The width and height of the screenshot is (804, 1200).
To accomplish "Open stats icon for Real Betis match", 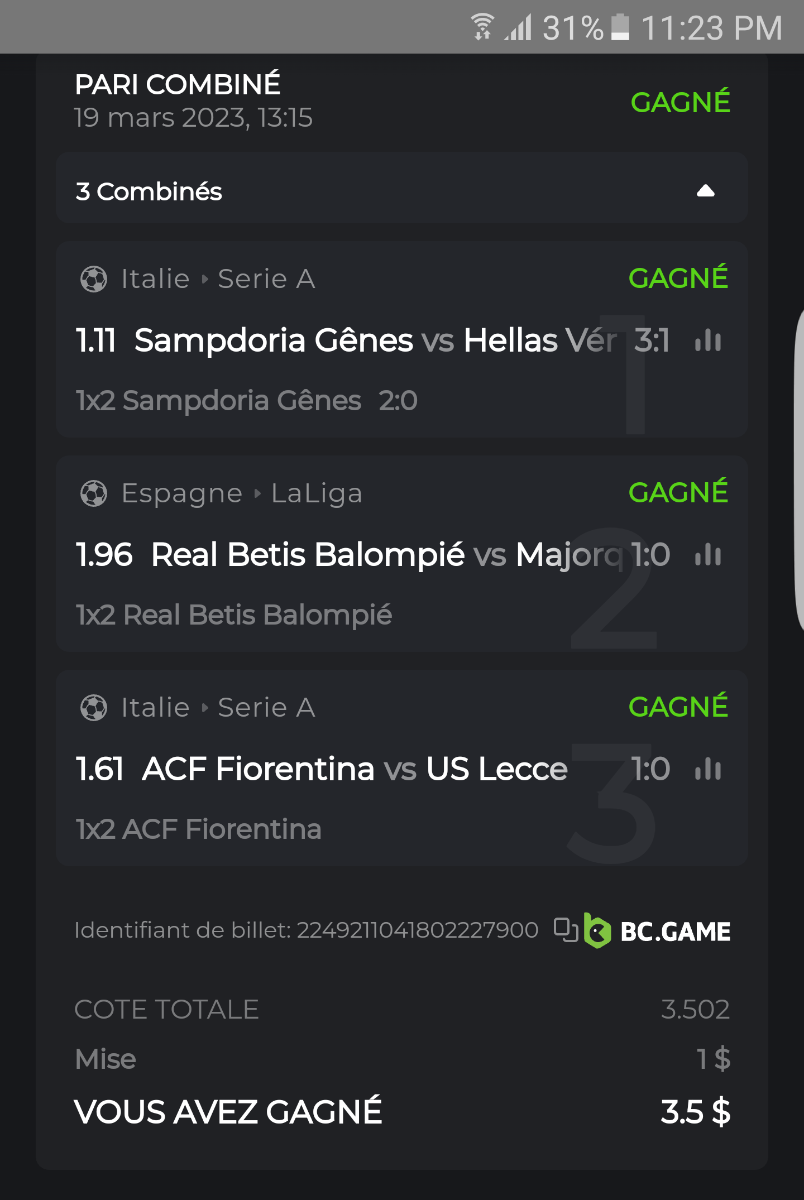I will 708,555.
